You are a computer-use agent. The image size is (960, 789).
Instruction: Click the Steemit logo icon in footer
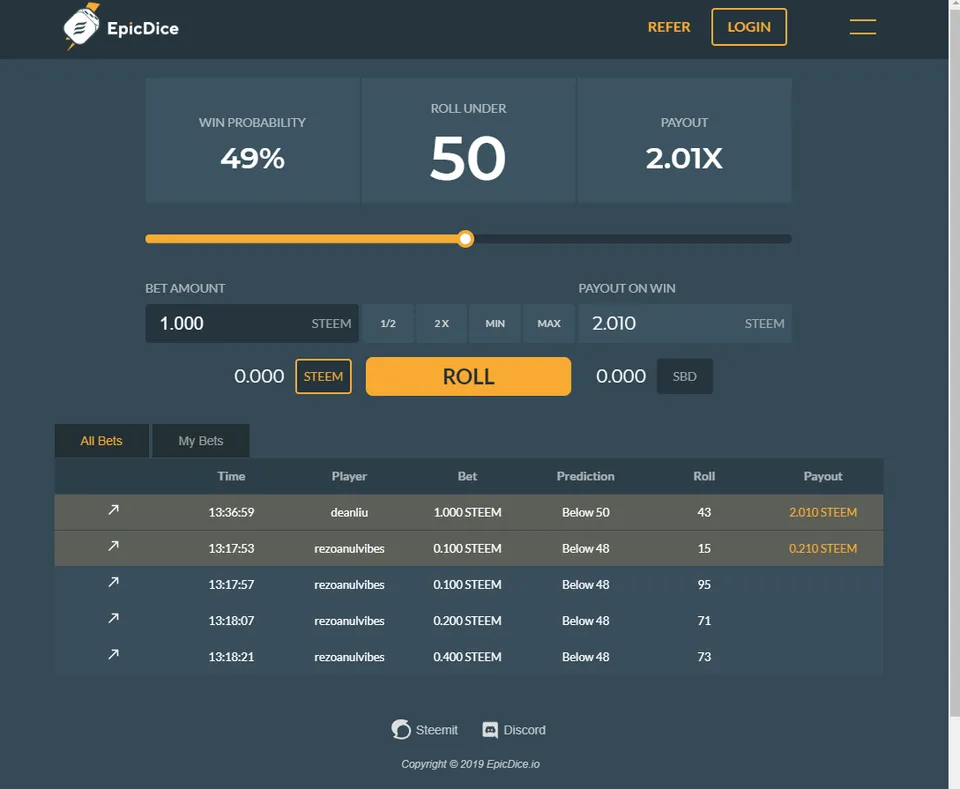401,729
